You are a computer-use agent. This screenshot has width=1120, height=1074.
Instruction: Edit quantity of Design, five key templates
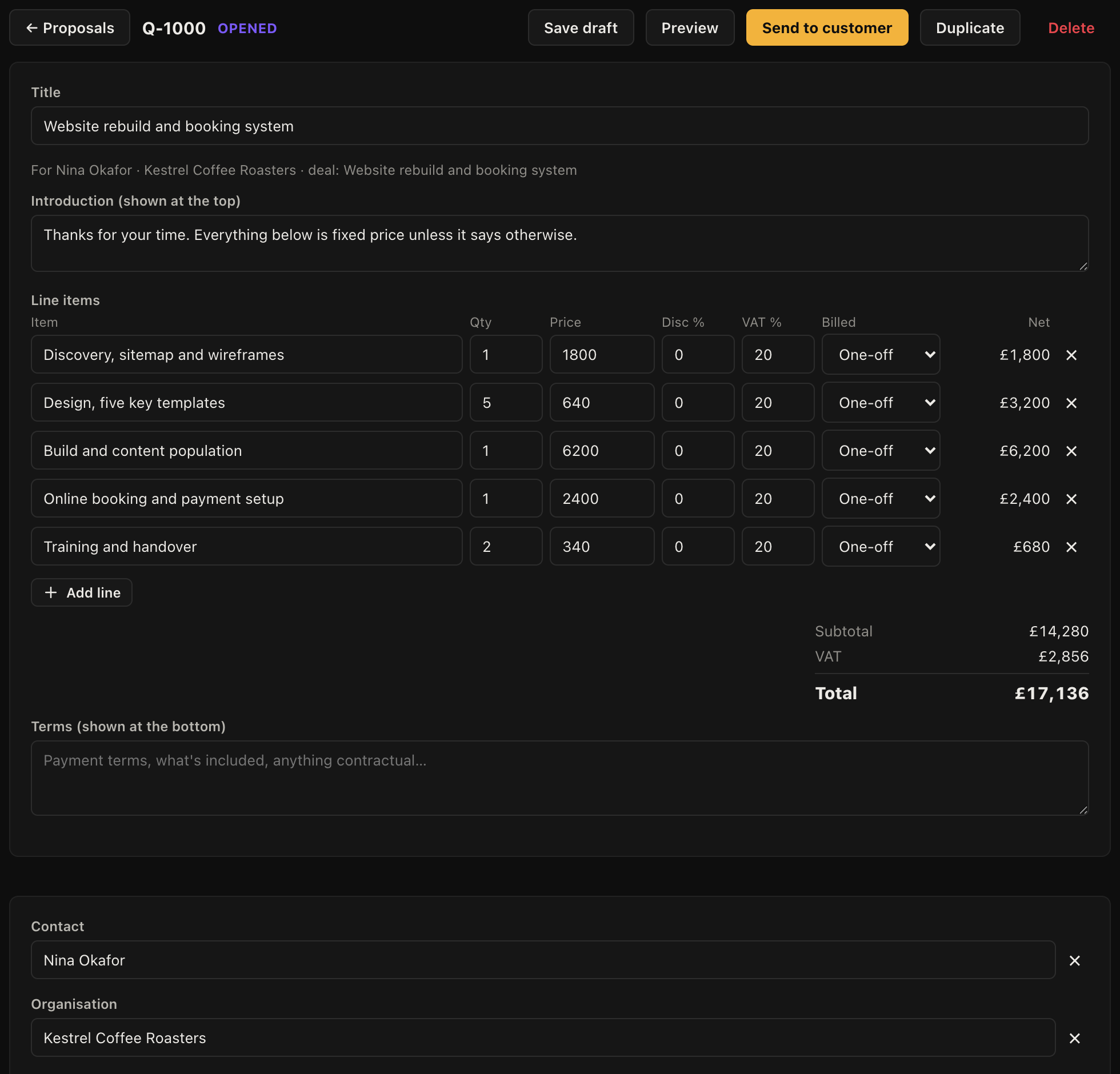pyautogui.click(x=506, y=402)
